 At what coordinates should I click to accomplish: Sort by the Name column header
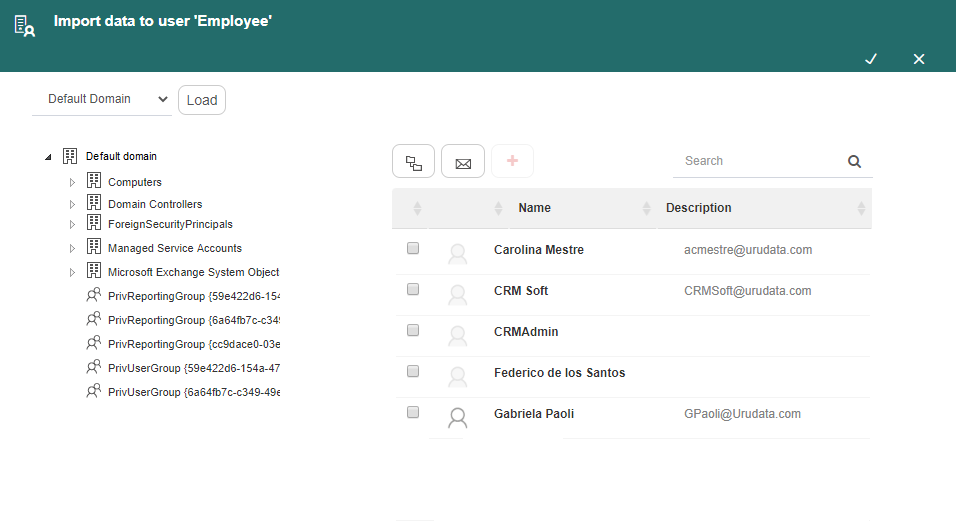(x=534, y=208)
